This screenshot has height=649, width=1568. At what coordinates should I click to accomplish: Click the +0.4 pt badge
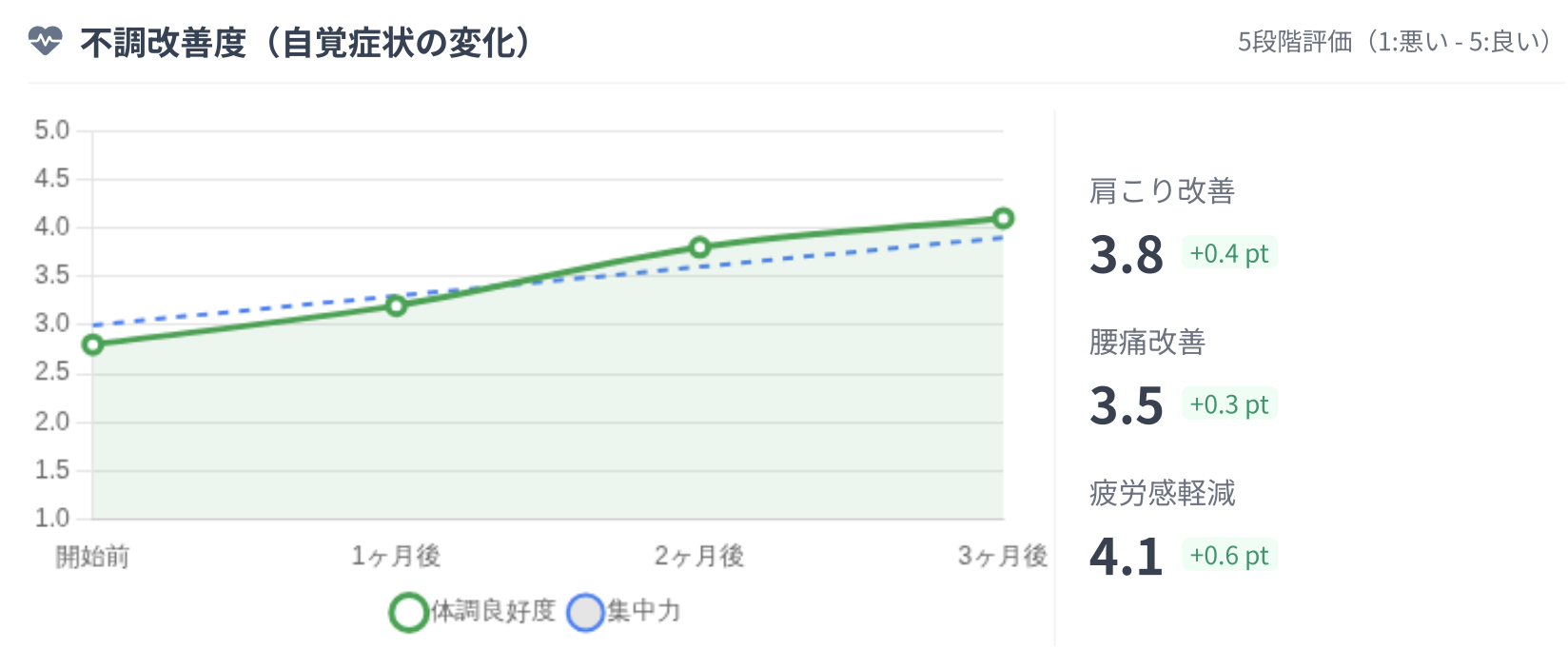pyautogui.click(x=1228, y=254)
